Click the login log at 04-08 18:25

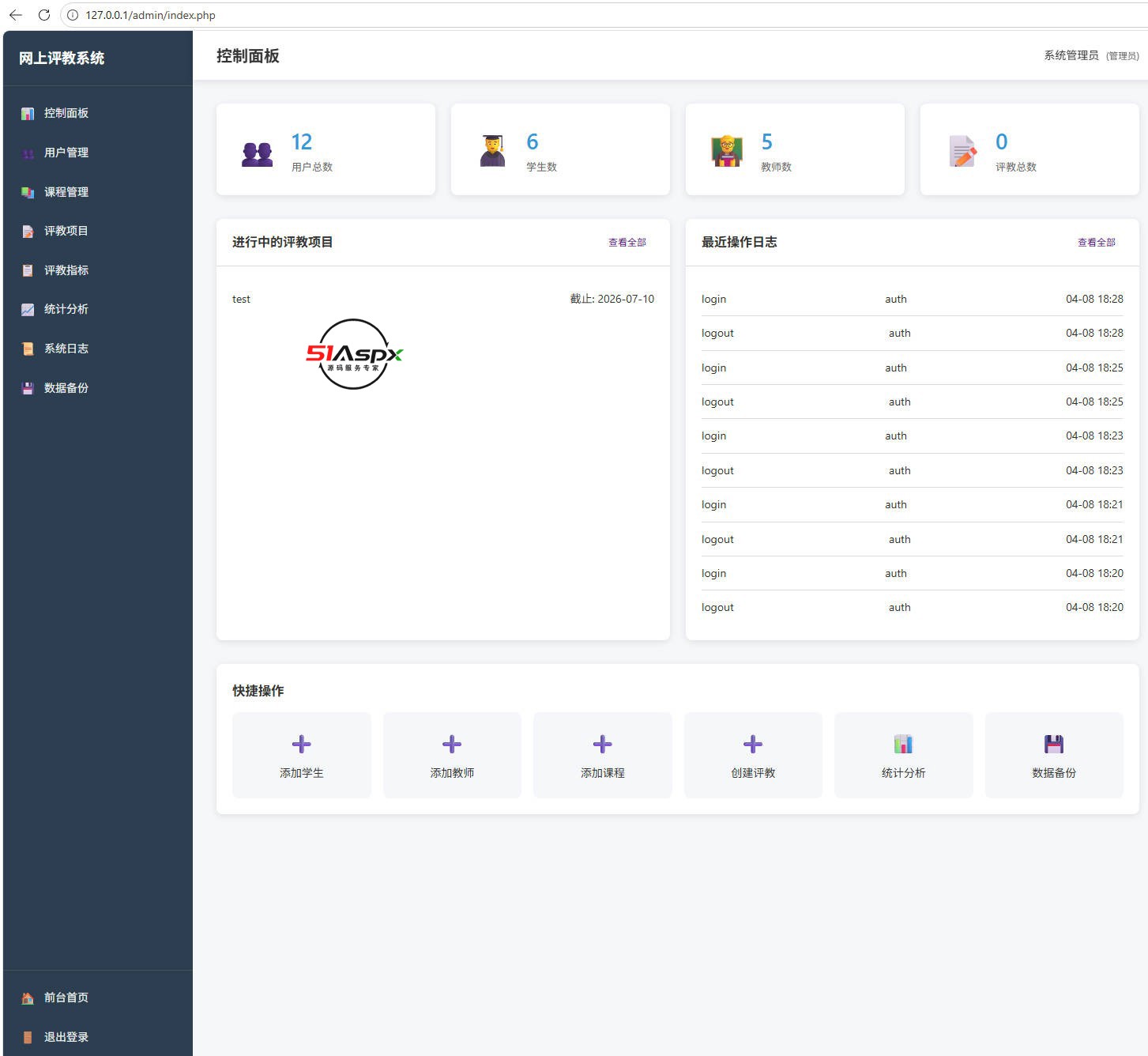tap(913, 368)
